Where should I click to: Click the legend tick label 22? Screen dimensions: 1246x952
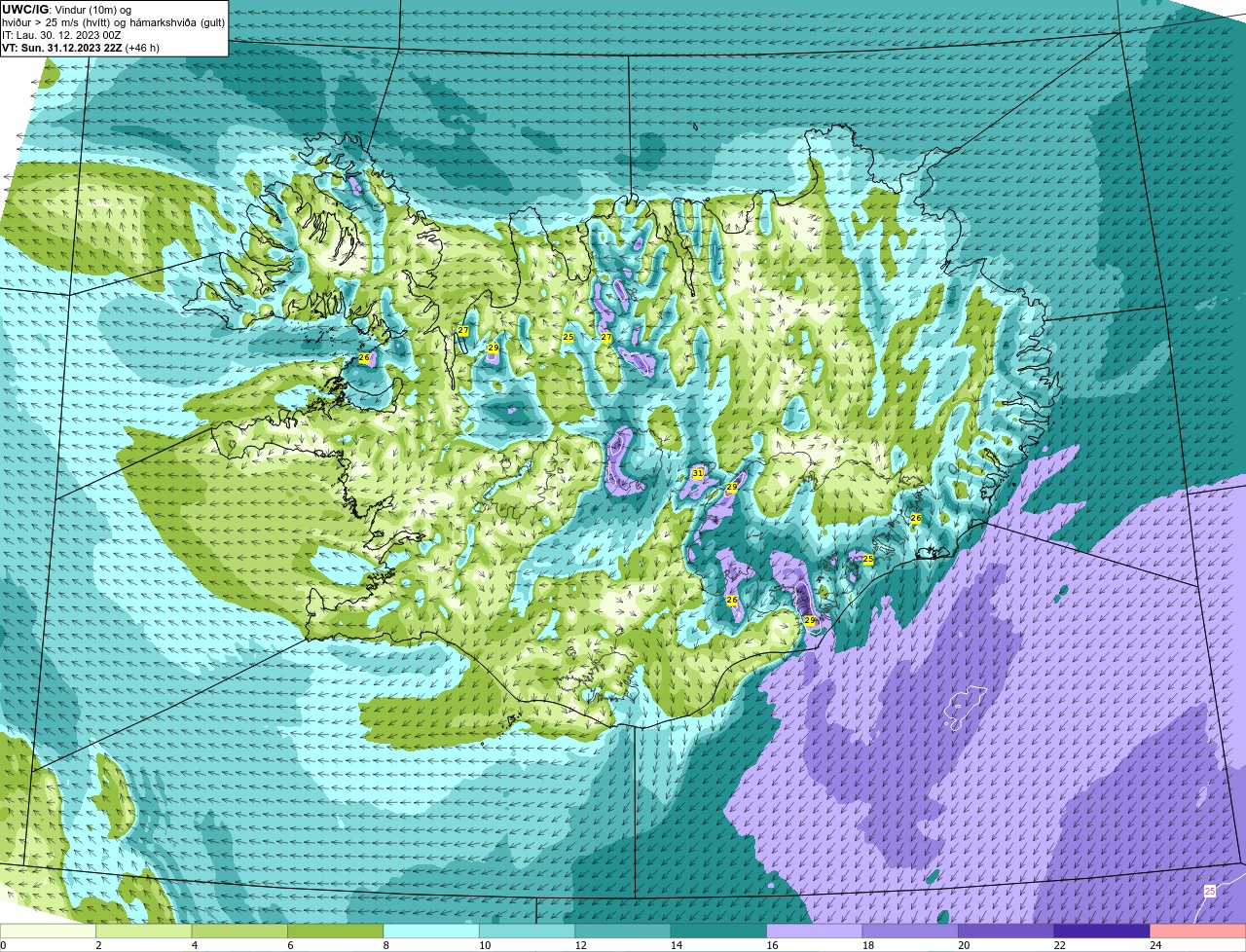[1059, 945]
